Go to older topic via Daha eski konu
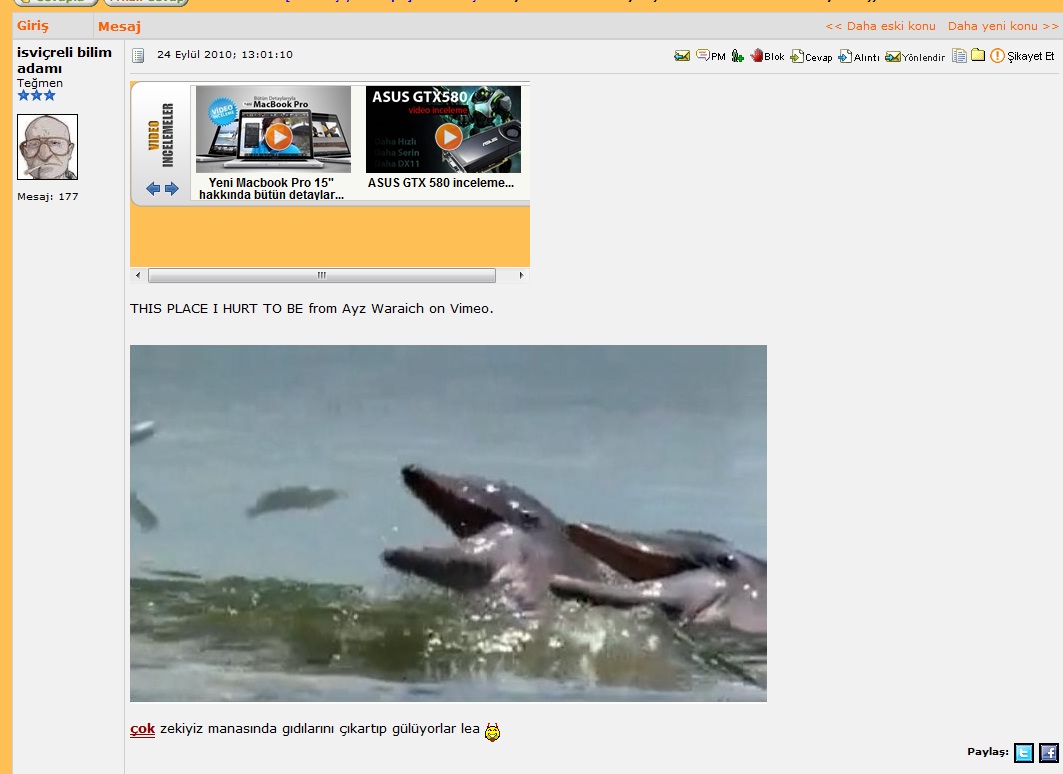The image size is (1063, 774). tap(880, 26)
